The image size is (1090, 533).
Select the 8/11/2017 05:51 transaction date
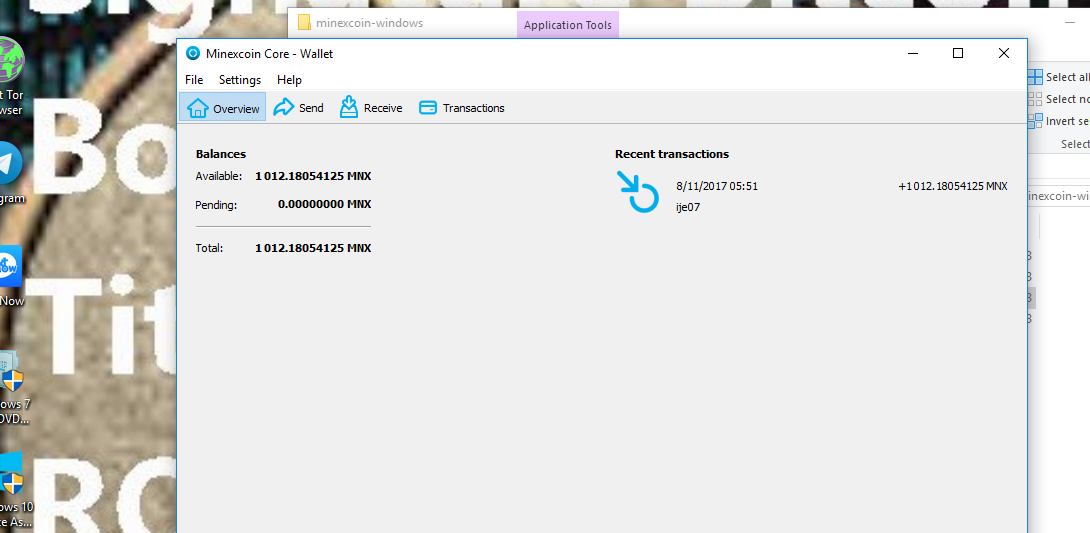717,186
